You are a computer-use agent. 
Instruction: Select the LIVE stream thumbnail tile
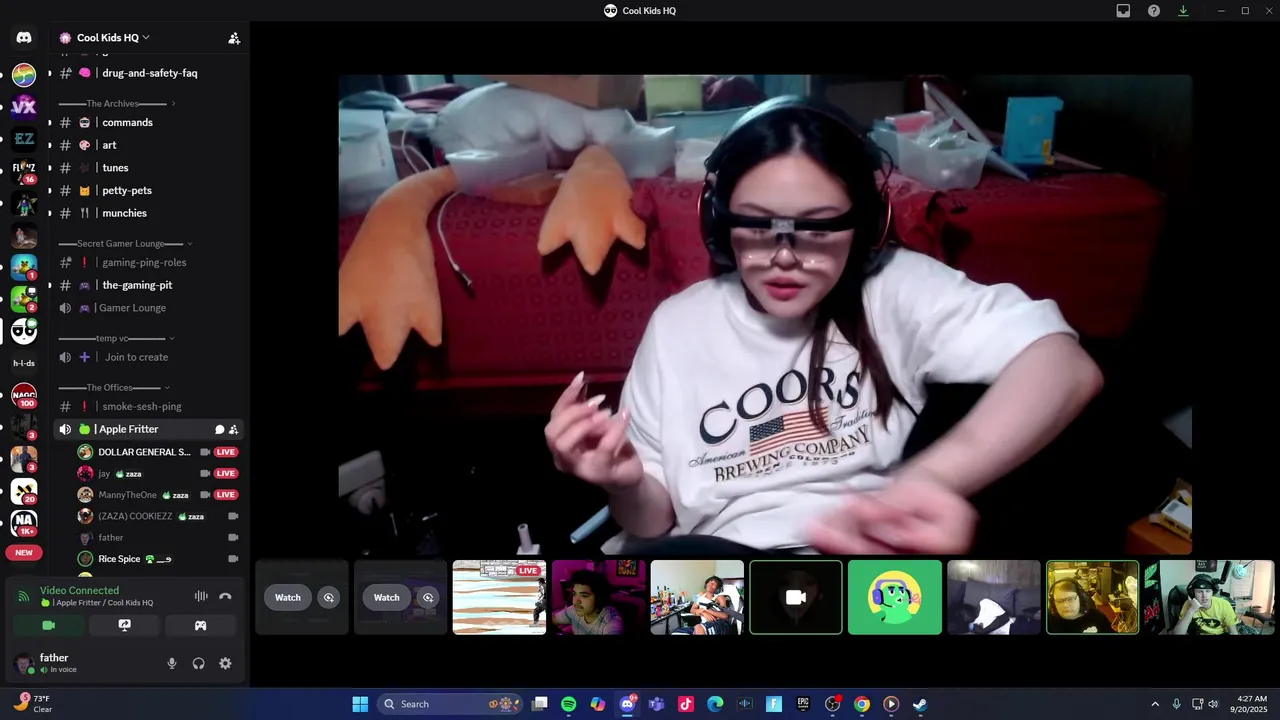499,597
